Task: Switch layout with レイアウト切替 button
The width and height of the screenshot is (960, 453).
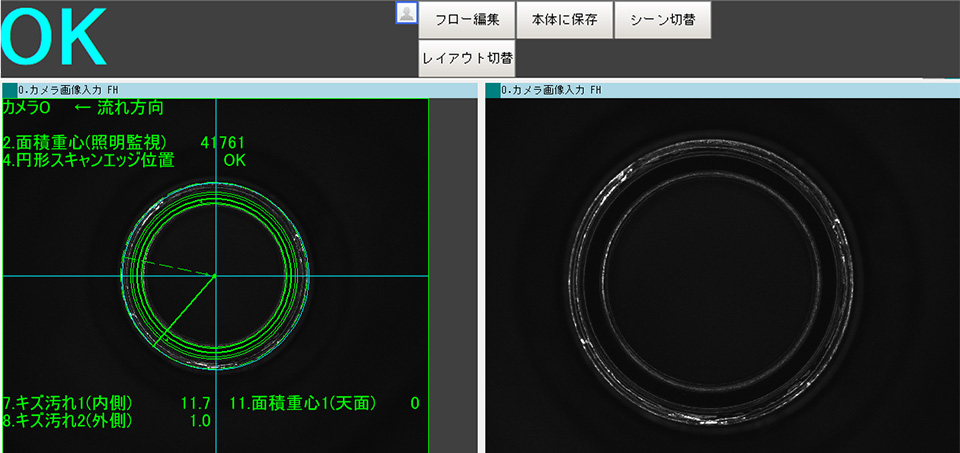Action: 466,58
